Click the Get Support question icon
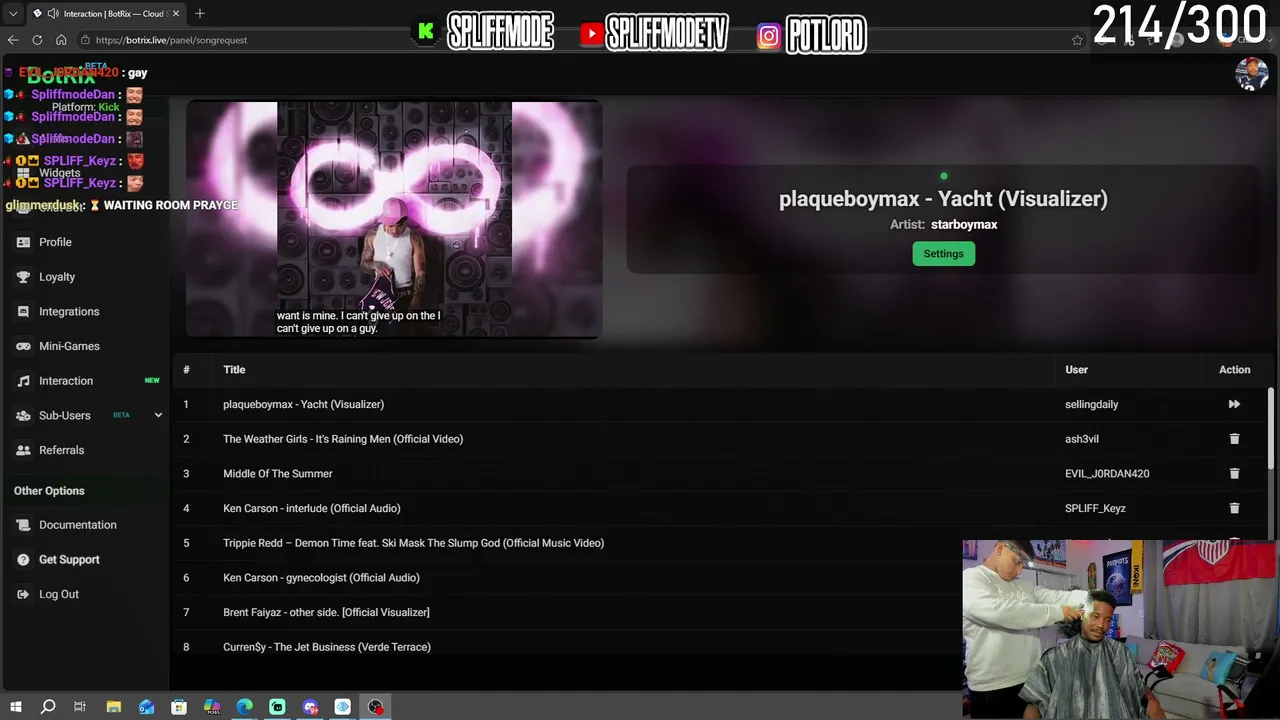 pyautogui.click(x=23, y=560)
